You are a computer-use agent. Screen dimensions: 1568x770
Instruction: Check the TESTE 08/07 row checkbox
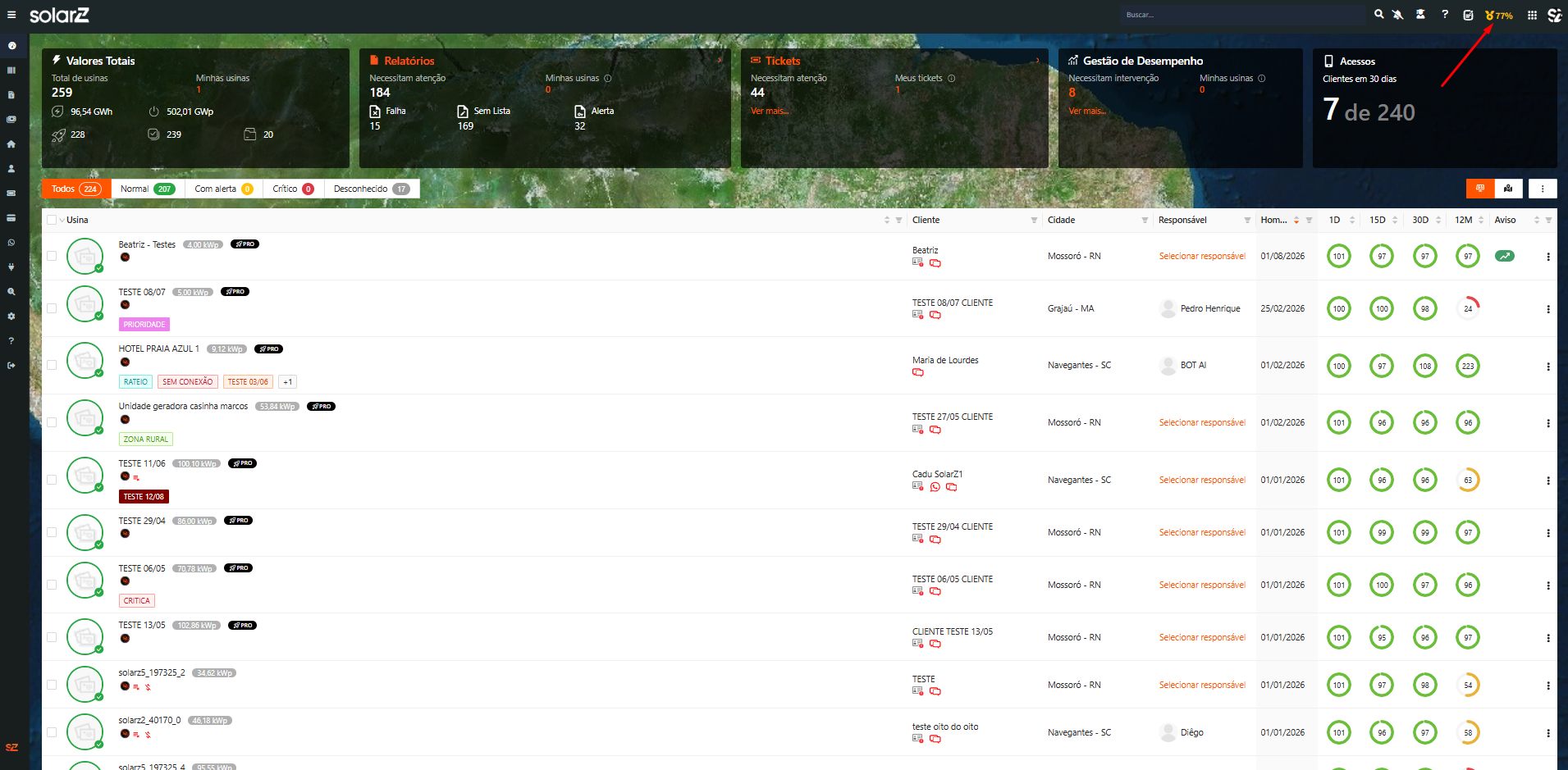[52, 308]
